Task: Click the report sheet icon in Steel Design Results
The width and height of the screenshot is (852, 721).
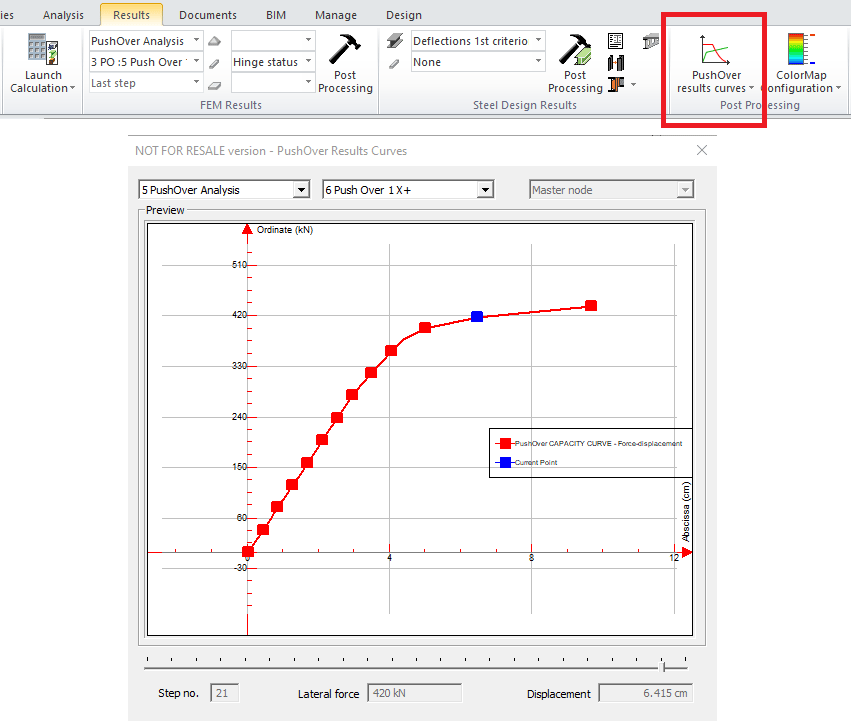Action: (x=616, y=41)
